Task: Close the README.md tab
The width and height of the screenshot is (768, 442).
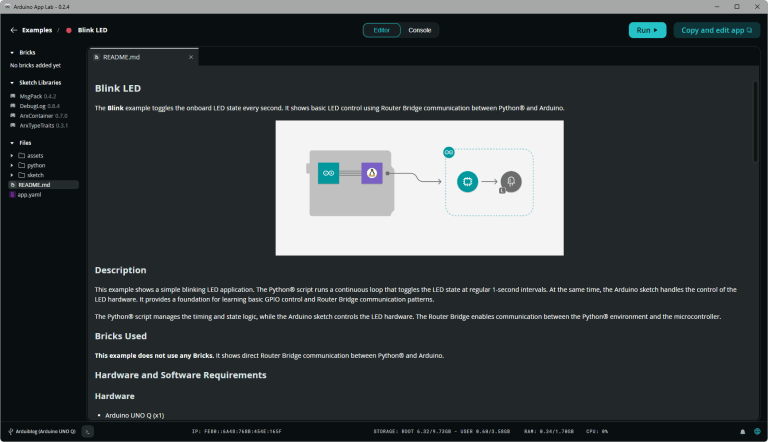Action: point(191,57)
